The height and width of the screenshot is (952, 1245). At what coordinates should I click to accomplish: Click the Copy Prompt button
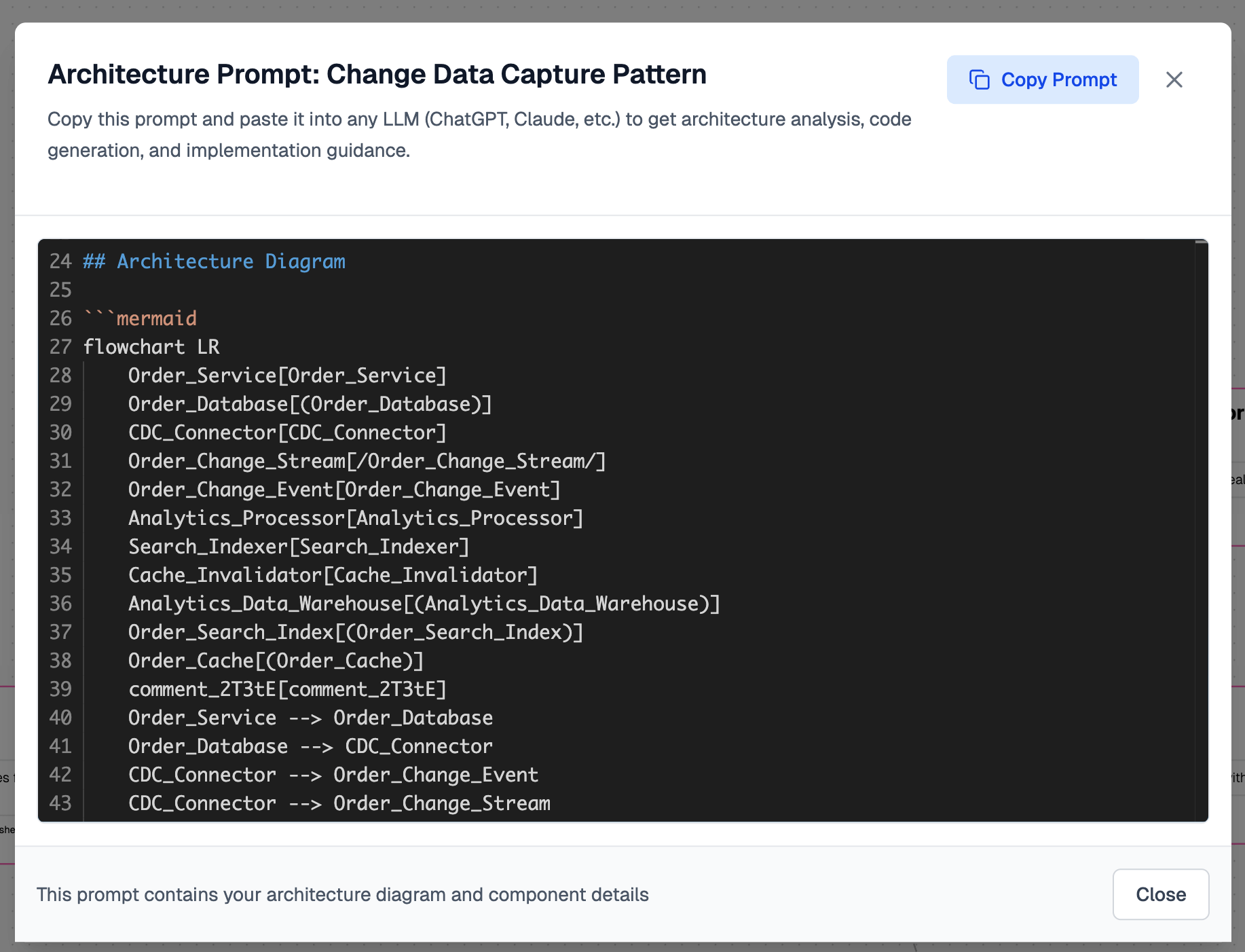1042,79
